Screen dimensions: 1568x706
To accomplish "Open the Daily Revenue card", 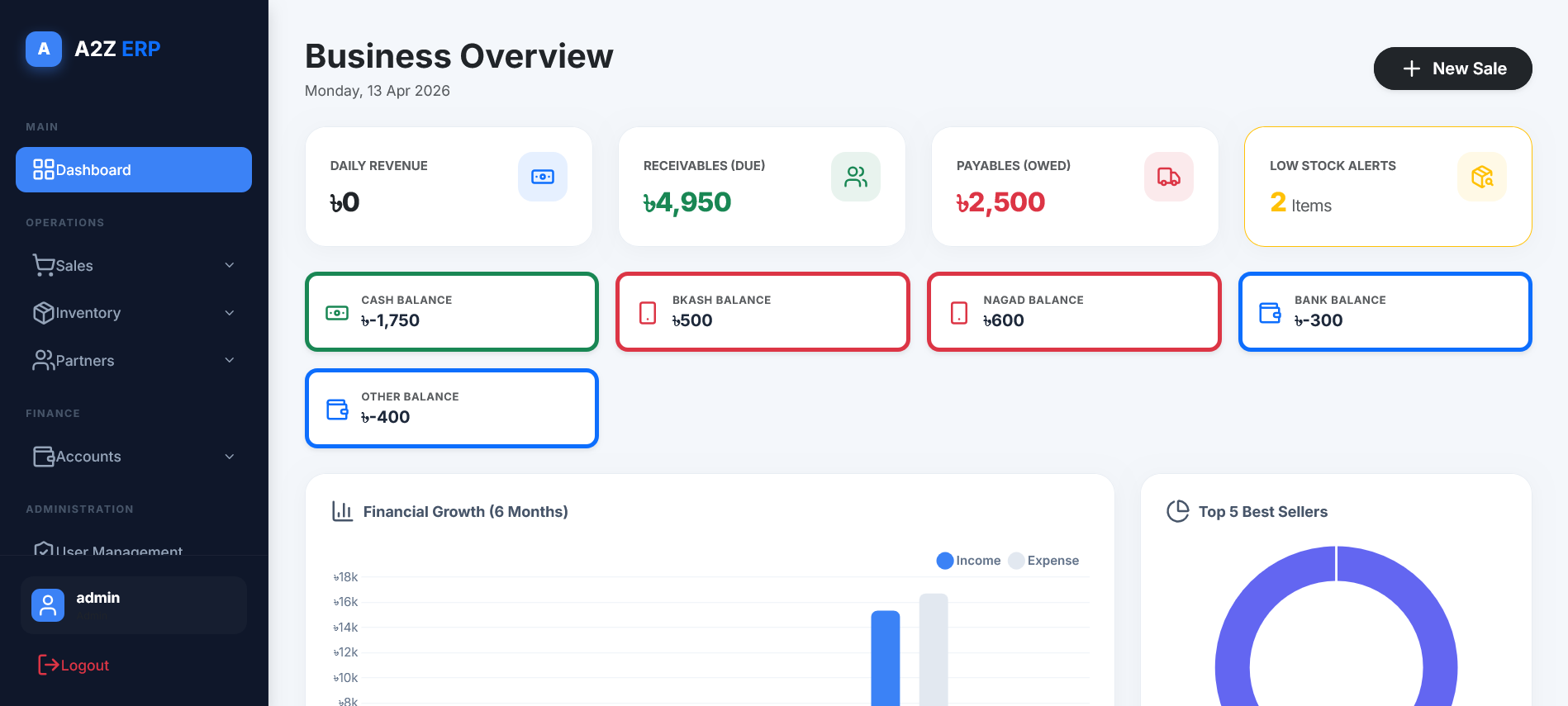I will pos(449,187).
